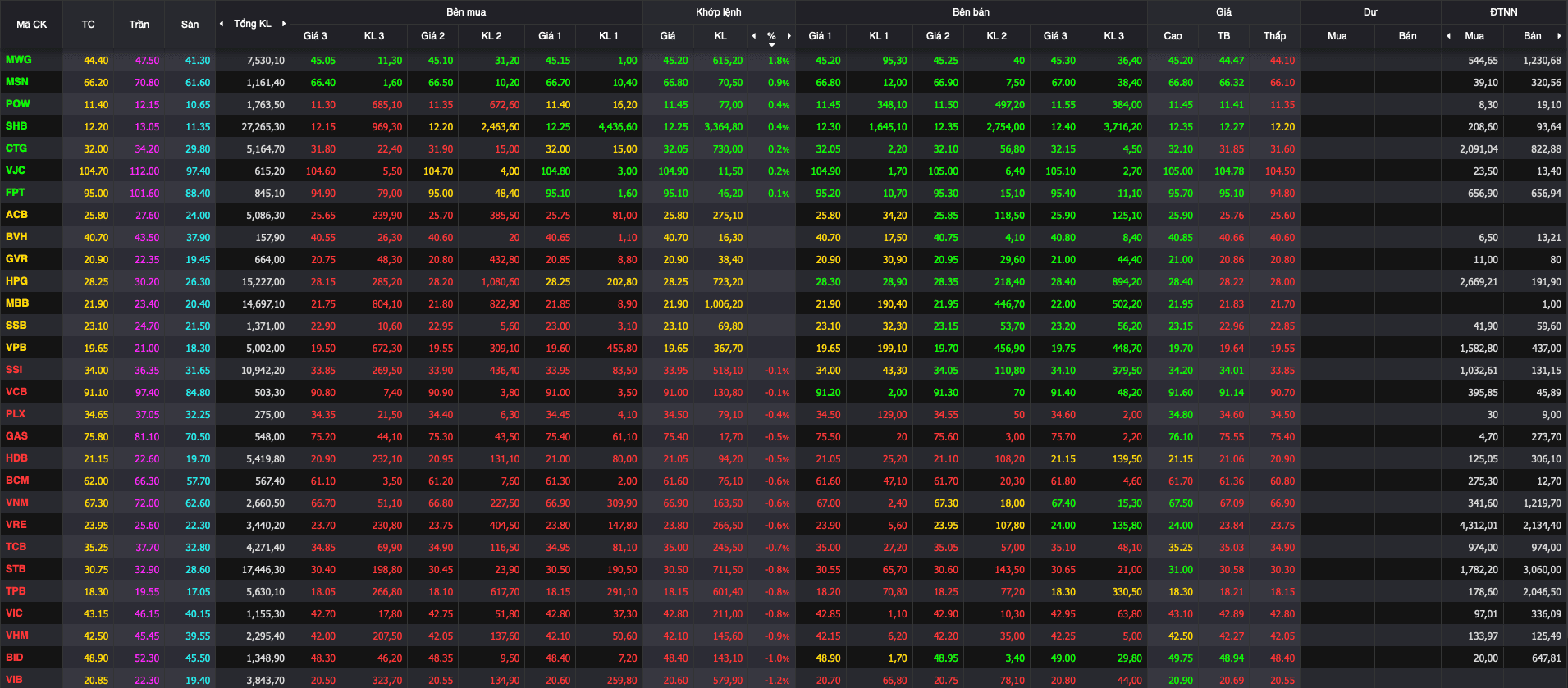1568x688 pixels.
Task: Click right arrow beside ĐTNN Bán header
Action: tap(1559, 36)
